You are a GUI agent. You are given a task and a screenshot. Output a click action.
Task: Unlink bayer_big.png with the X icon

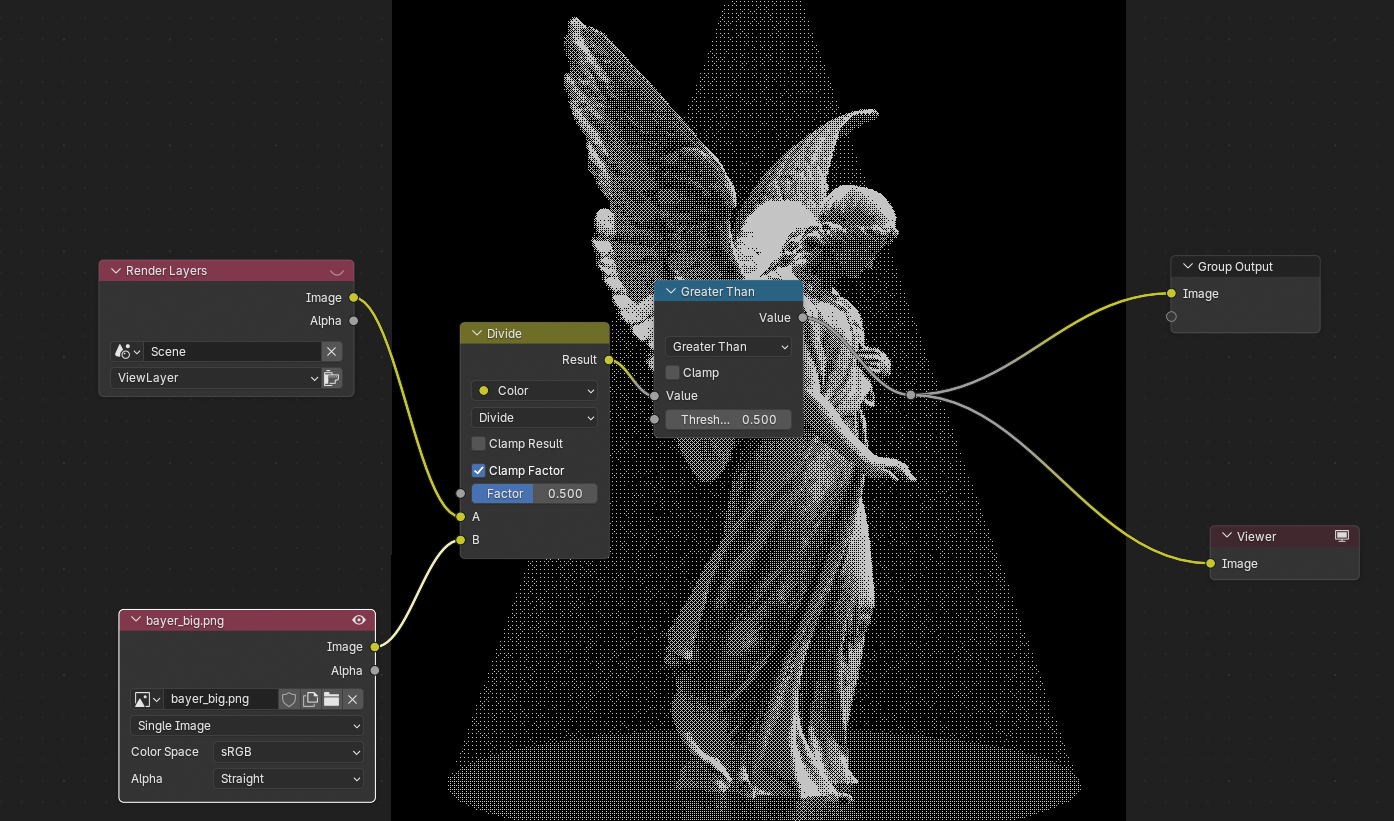pyautogui.click(x=352, y=699)
